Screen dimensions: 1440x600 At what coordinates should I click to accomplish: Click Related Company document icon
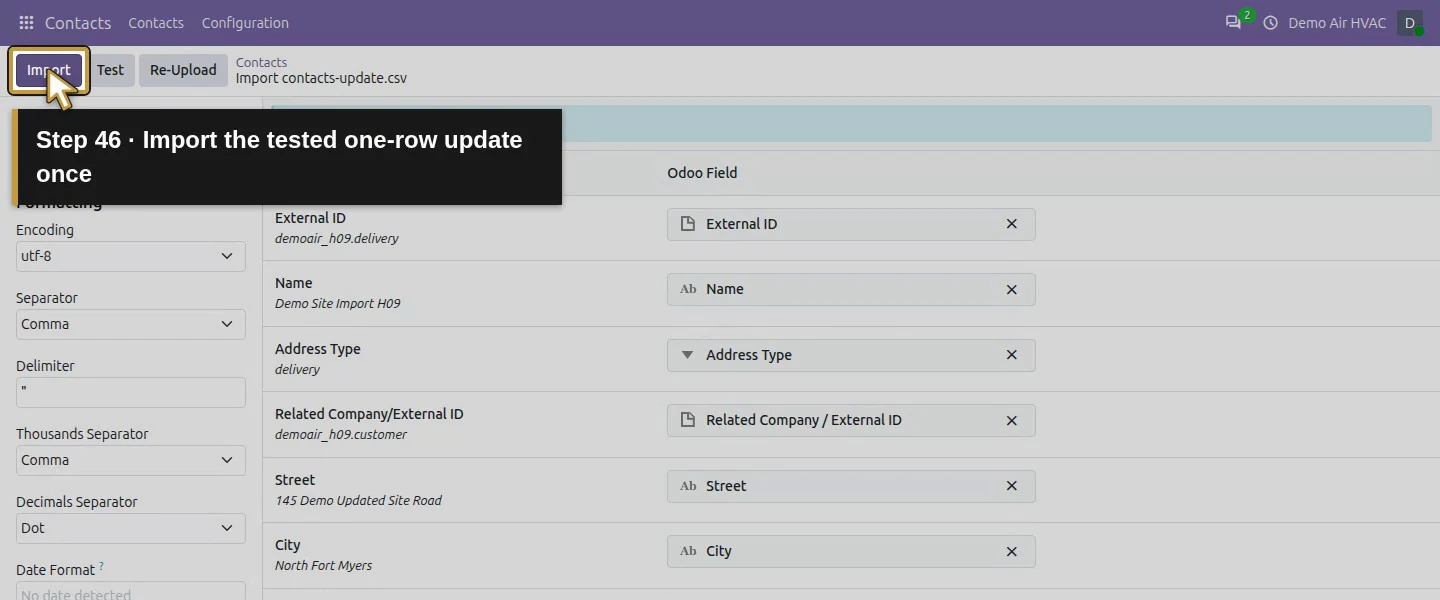(x=687, y=420)
